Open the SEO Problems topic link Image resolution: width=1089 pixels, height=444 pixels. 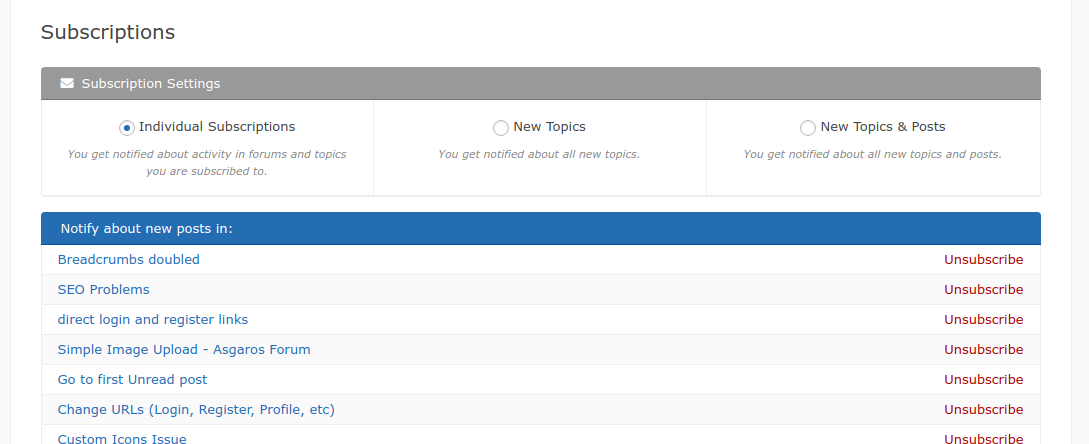tap(103, 290)
